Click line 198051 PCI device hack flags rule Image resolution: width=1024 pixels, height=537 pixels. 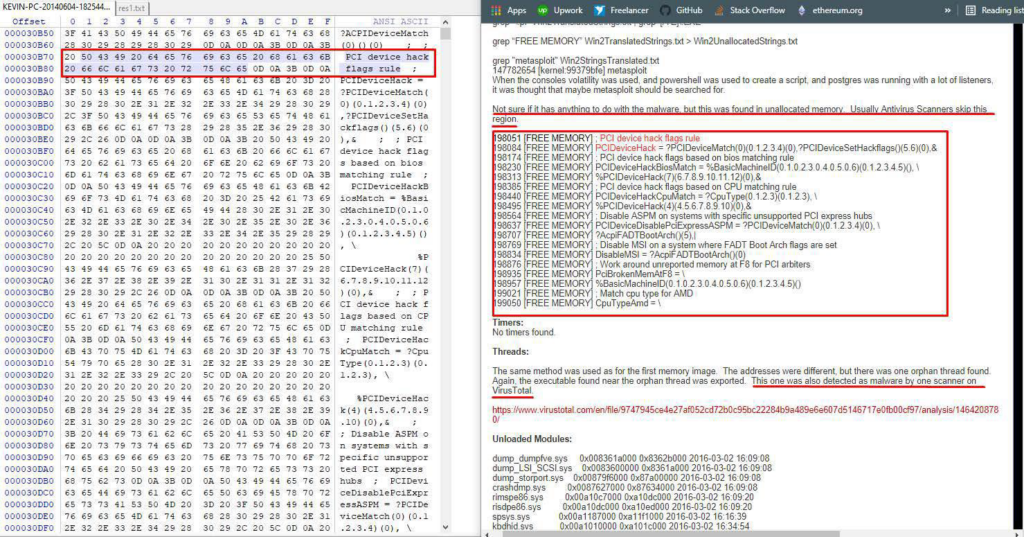click(x=596, y=138)
